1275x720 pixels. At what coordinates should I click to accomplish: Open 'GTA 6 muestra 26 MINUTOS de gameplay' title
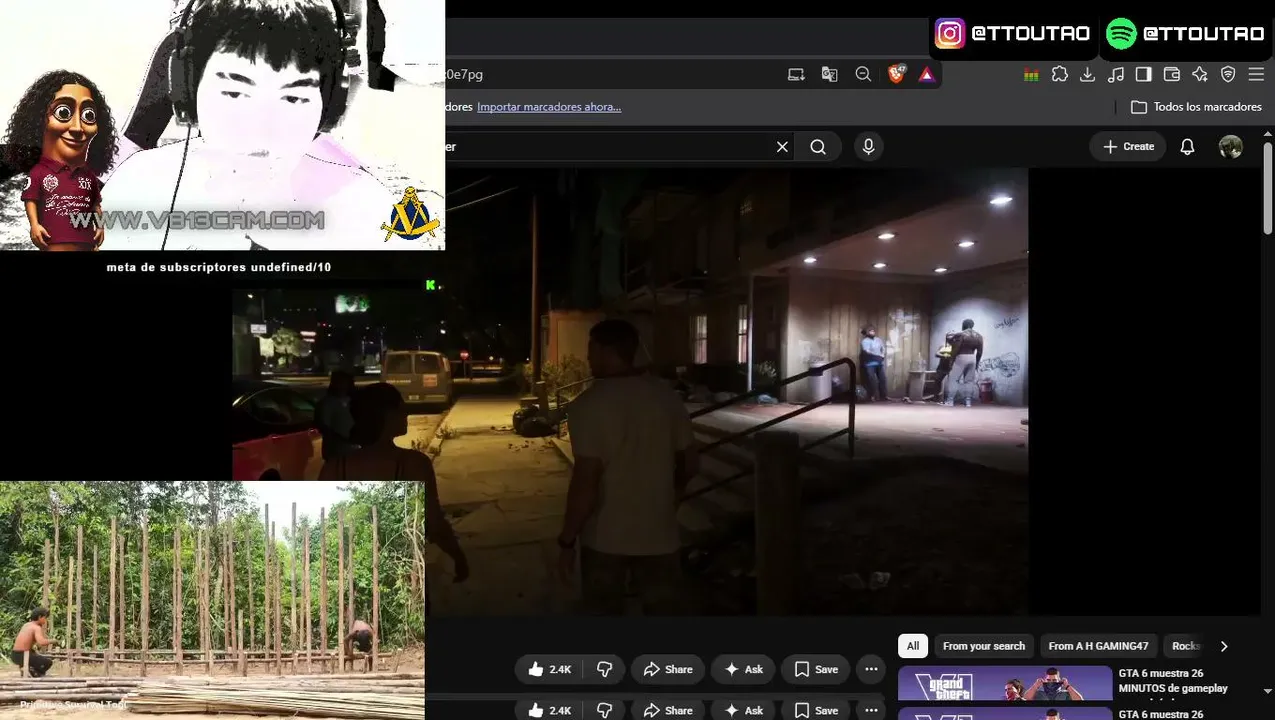click(x=1175, y=681)
